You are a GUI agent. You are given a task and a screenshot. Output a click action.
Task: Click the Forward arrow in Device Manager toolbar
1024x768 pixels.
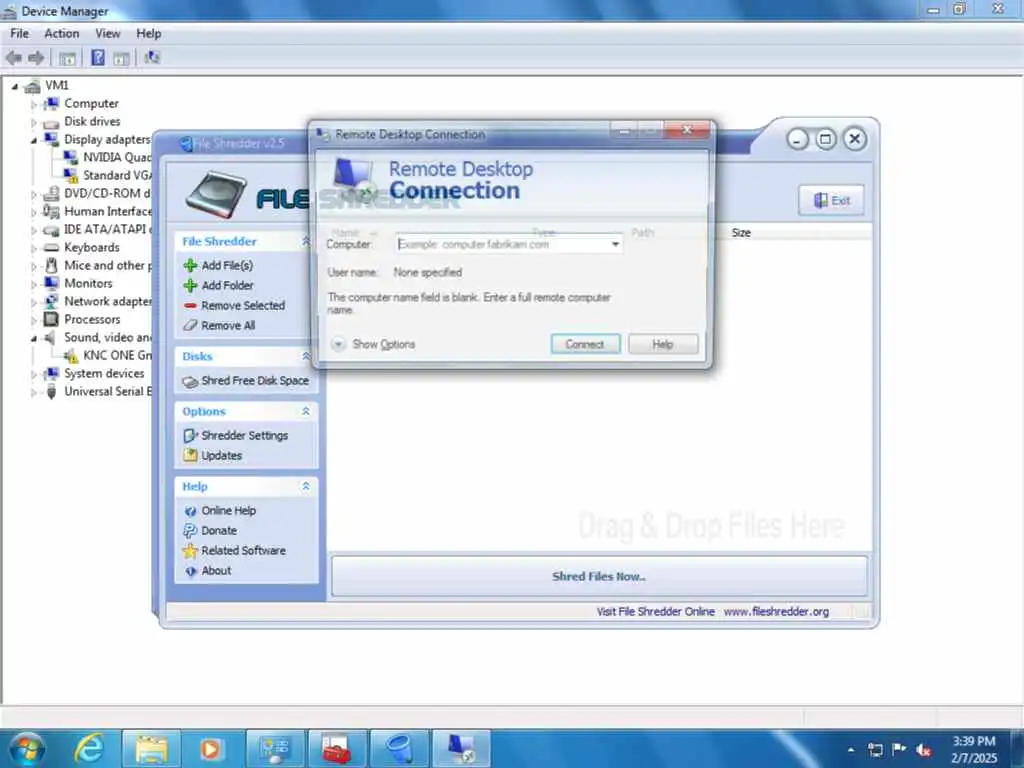pyautogui.click(x=37, y=58)
